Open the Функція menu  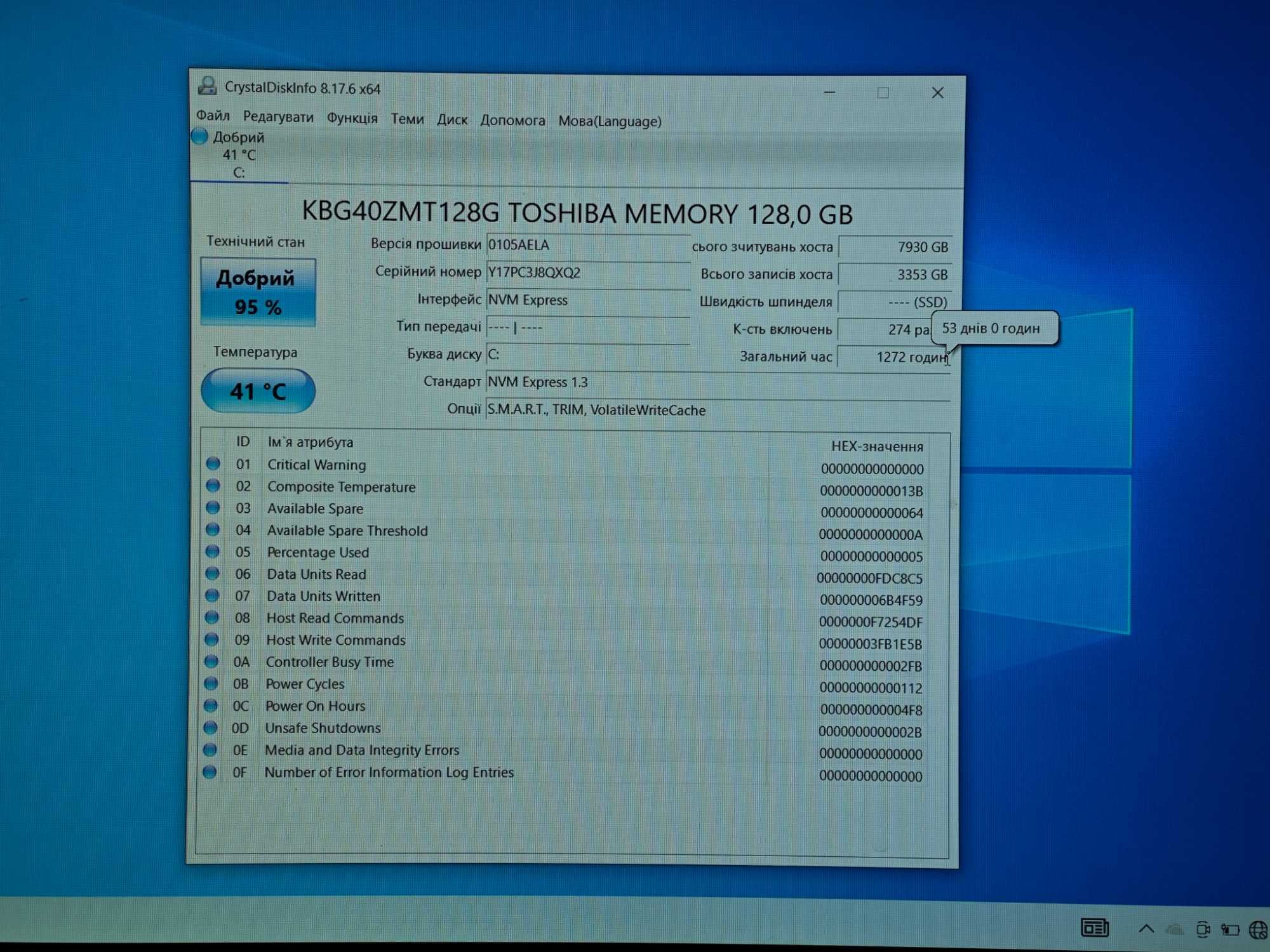(x=352, y=118)
